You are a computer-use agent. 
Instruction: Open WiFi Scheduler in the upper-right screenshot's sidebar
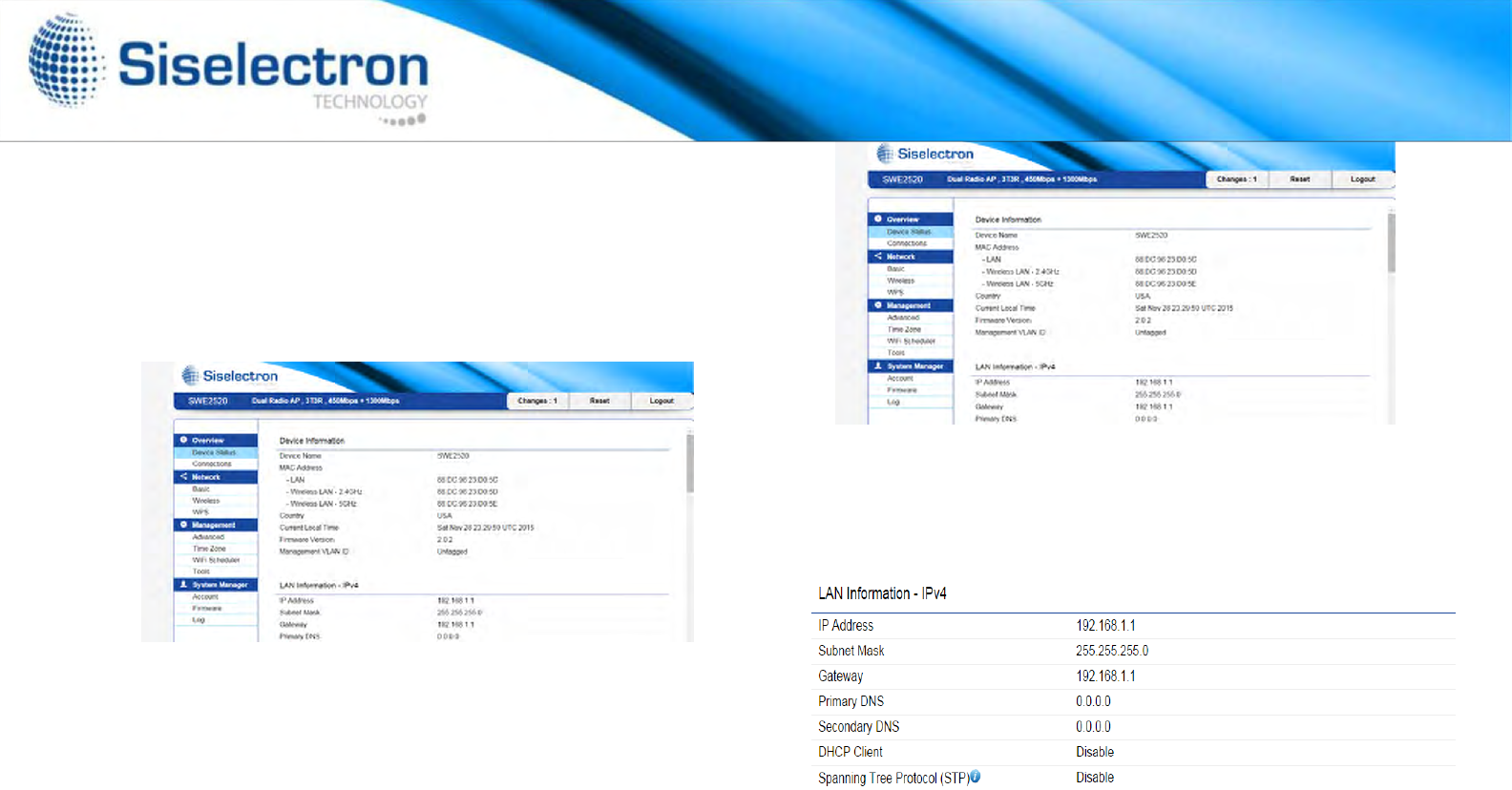(911, 341)
